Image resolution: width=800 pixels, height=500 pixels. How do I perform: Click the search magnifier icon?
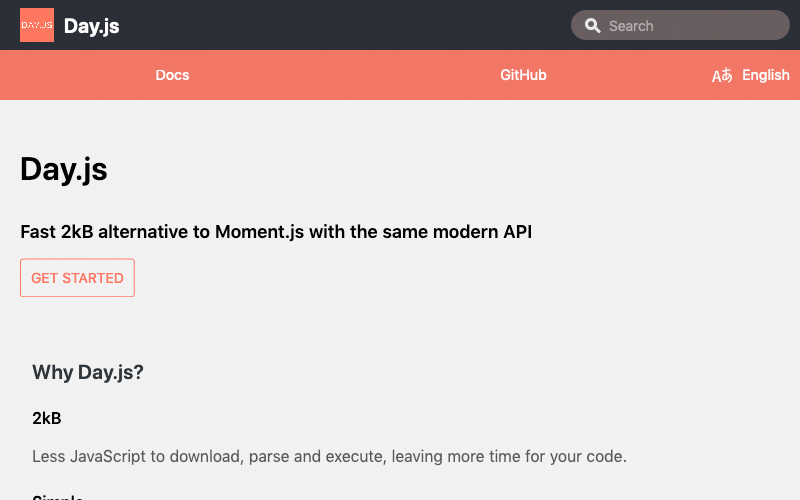(x=592, y=26)
